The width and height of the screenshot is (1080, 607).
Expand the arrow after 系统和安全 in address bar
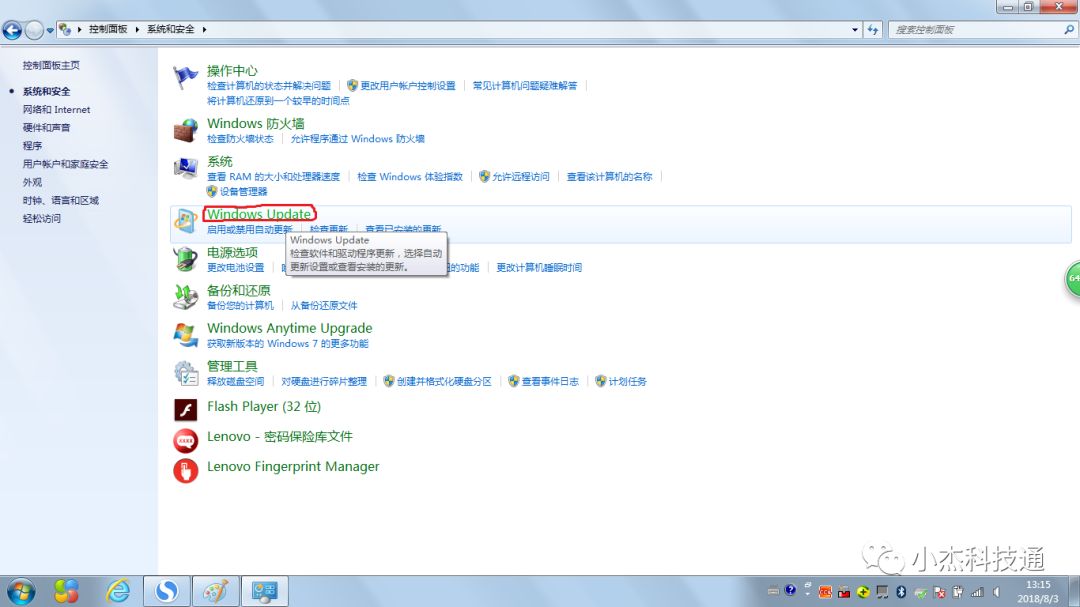coord(205,30)
